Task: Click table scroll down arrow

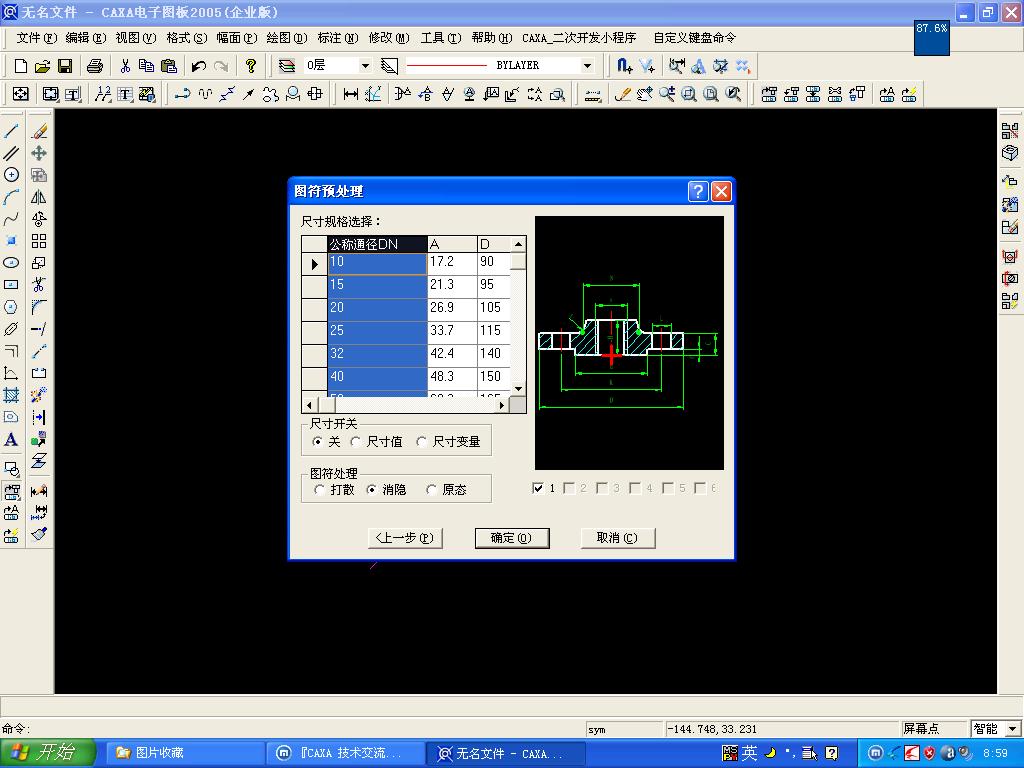Action: [x=518, y=389]
